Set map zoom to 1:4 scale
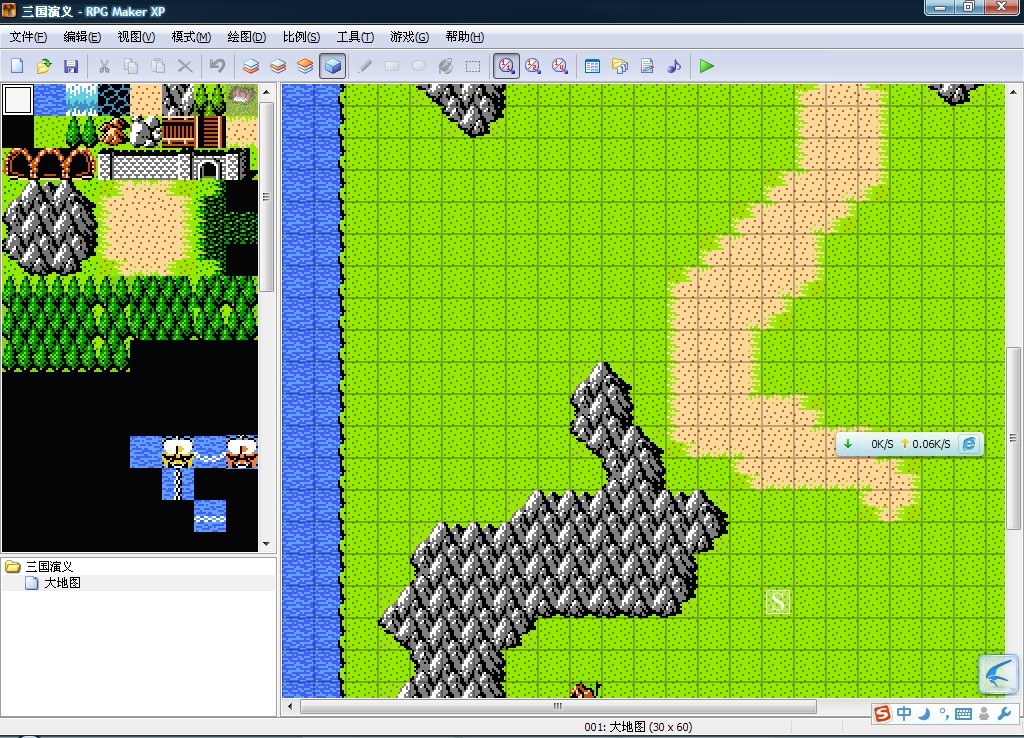Screen dimensions: 1024x738 560,66
